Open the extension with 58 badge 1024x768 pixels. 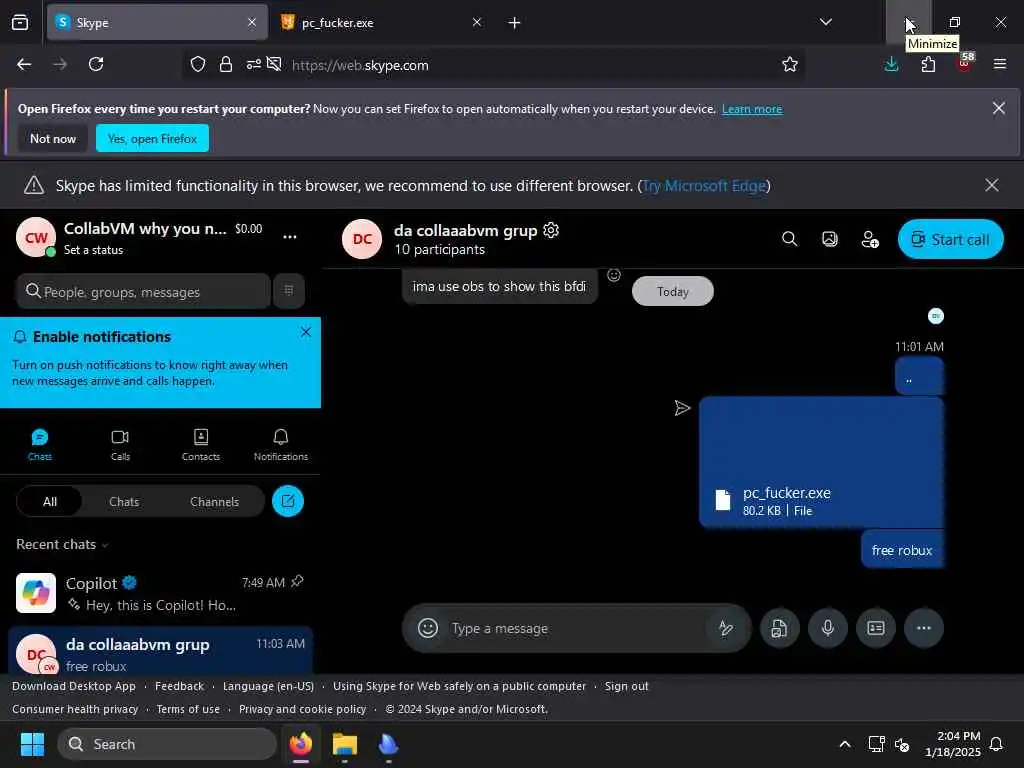coord(965,63)
